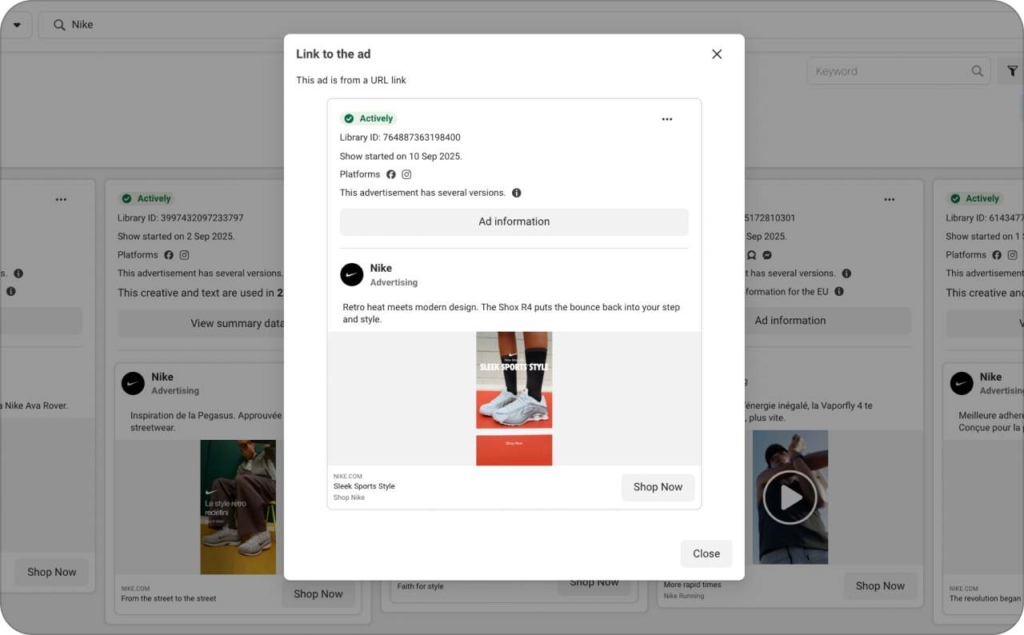This screenshot has width=1024, height=635.
Task: Click the magnifier icon in Keyword field
Action: (977, 71)
